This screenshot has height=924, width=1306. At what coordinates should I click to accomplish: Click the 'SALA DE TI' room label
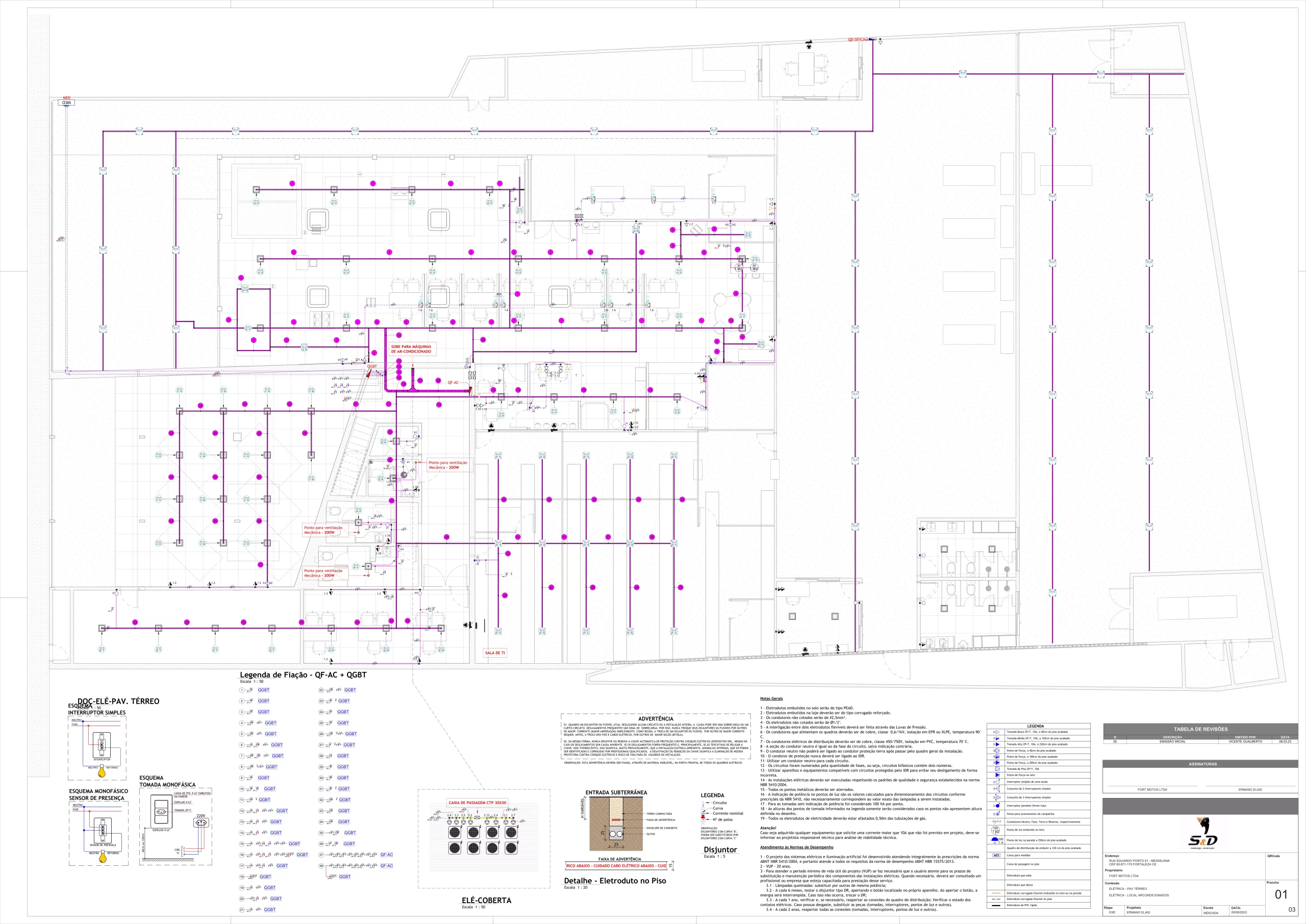pyautogui.click(x=495, y=653)
